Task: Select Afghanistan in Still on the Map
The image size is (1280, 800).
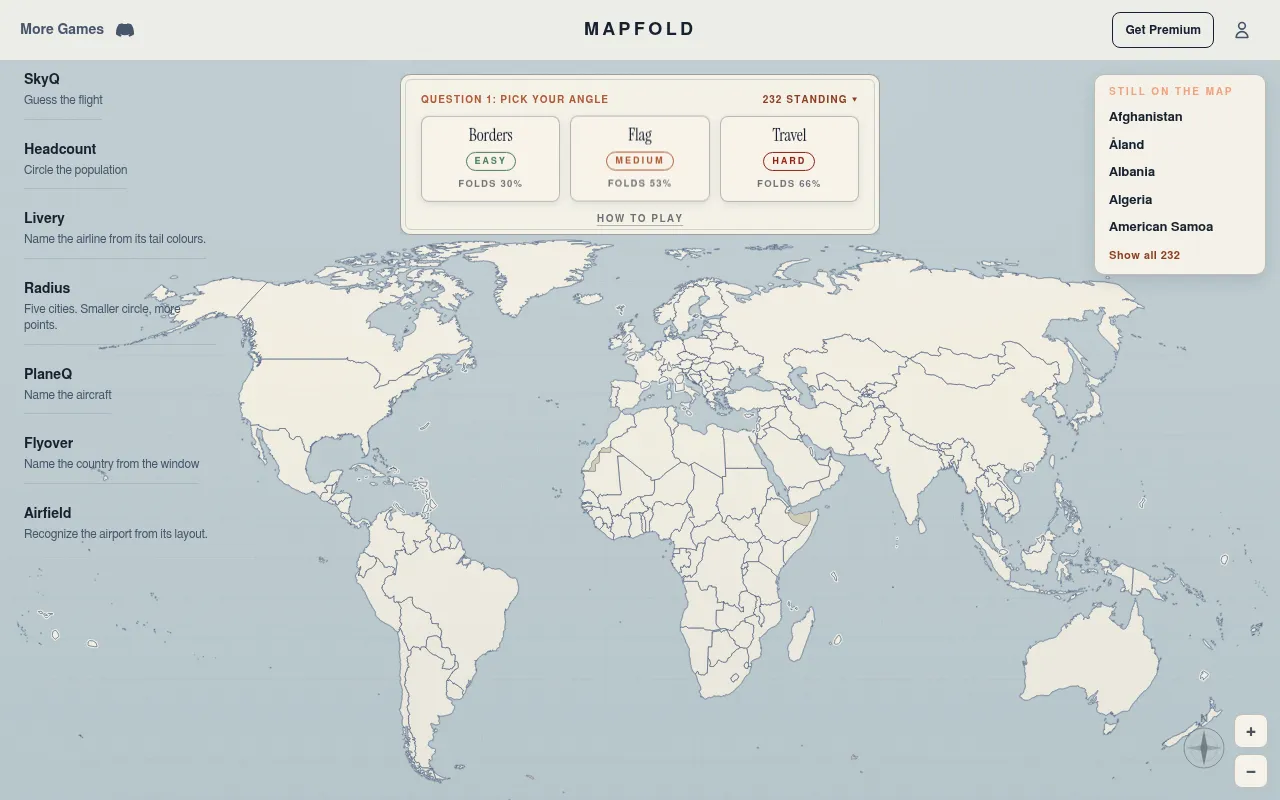Action: 1146,117
